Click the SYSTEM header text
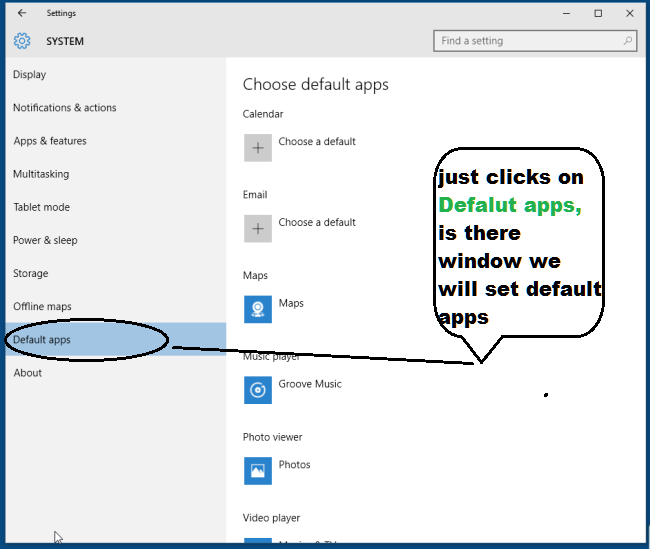 (65, 41)
